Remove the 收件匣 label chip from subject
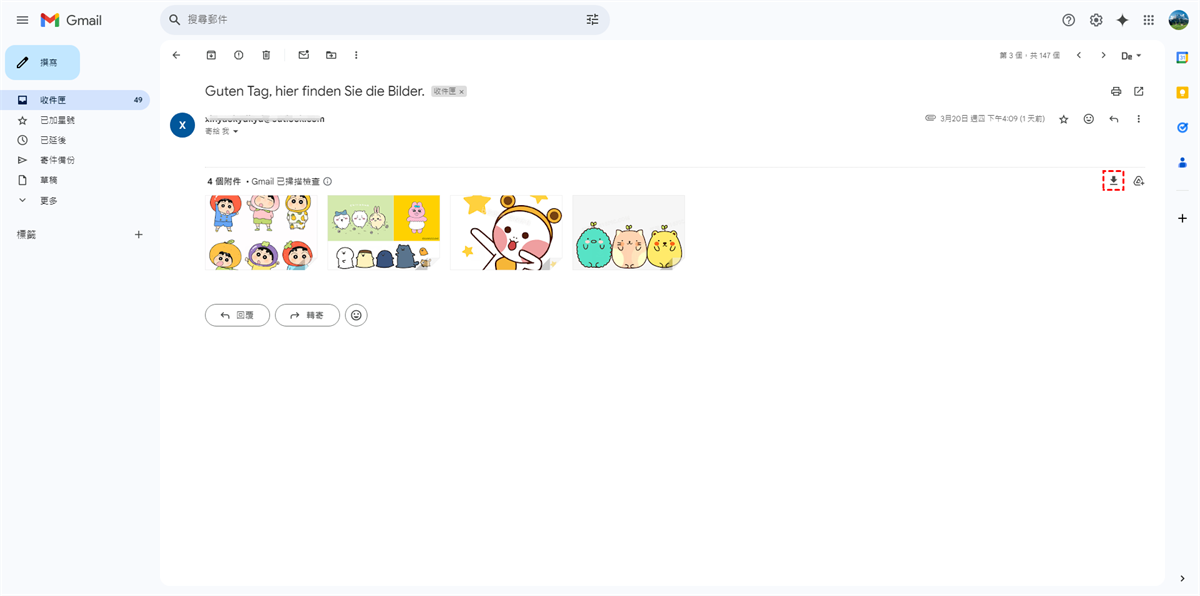The height and width of the screenshot is (596, 1200). (461, 92)
